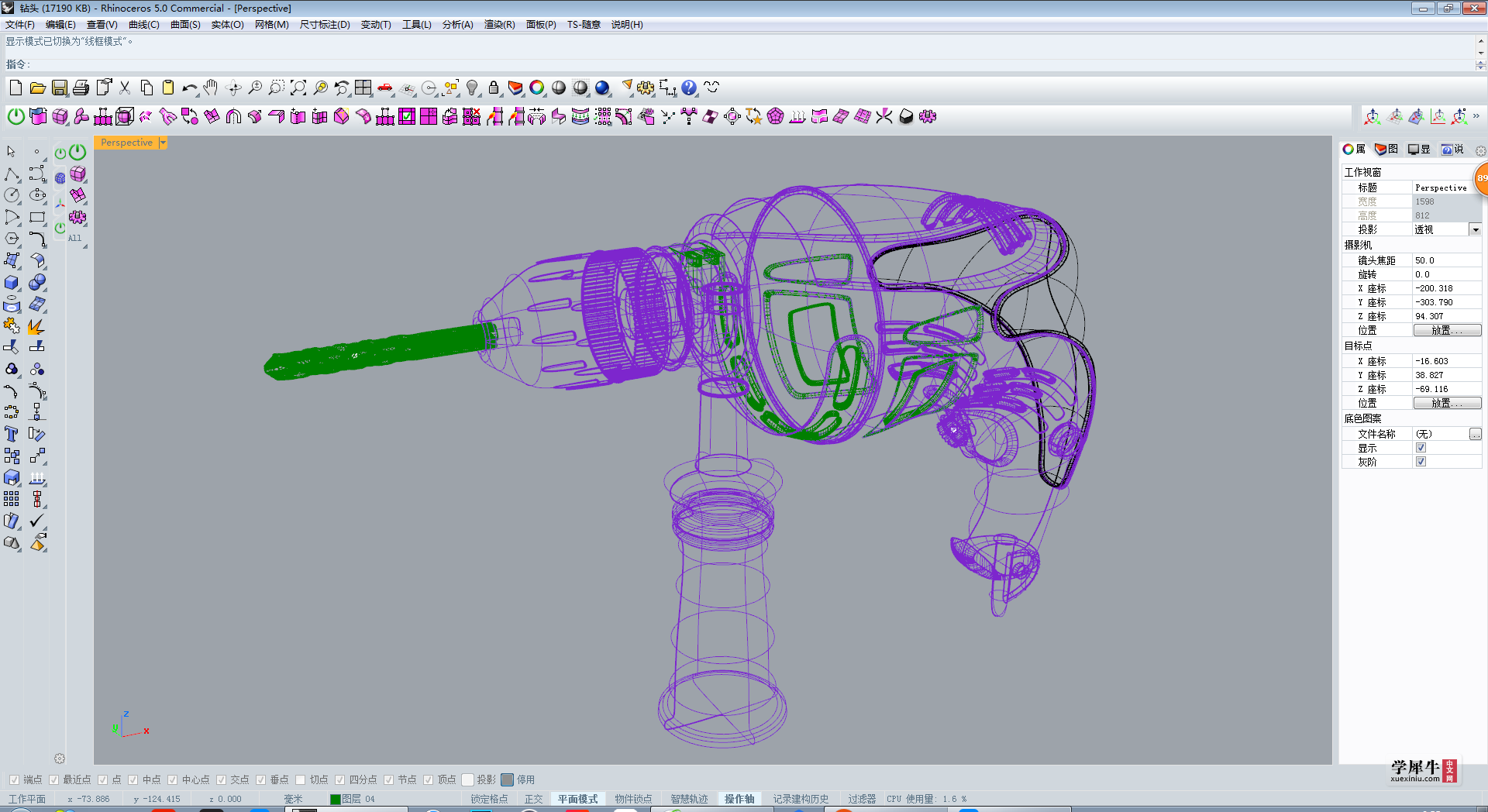
Task: Click the settings gear below the left sidebar
Action: point(60,759)
